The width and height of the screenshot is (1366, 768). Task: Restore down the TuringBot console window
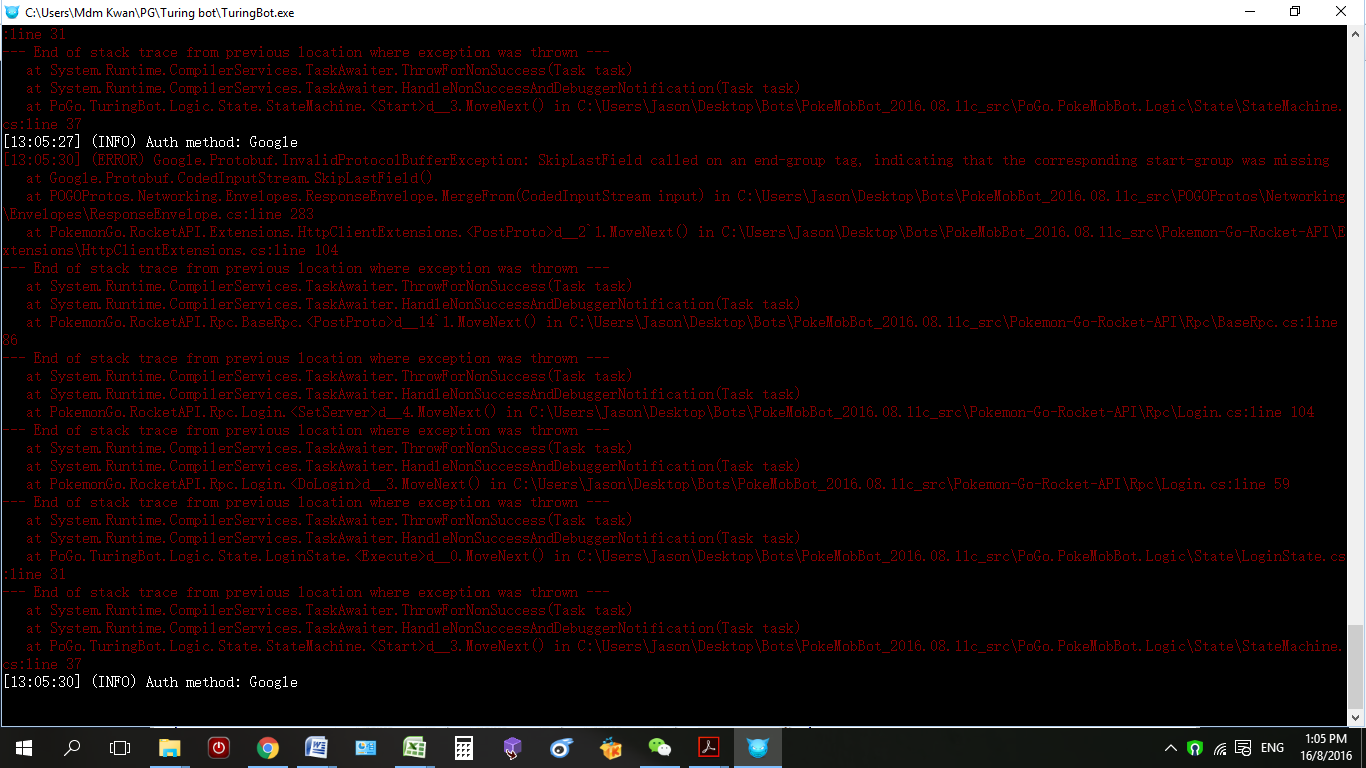click(1295, 12)
